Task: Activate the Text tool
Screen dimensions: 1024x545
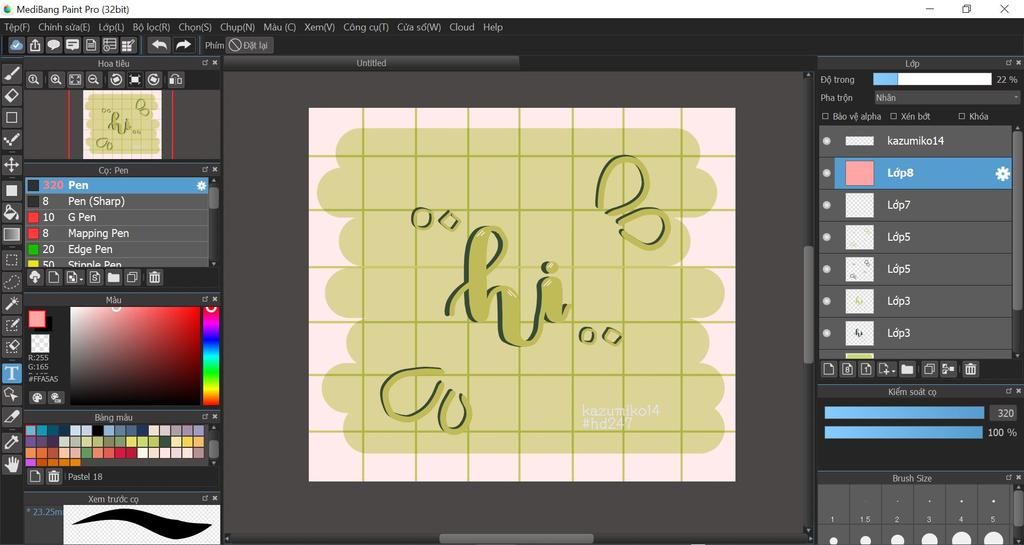Action: (x=12, y=373)
